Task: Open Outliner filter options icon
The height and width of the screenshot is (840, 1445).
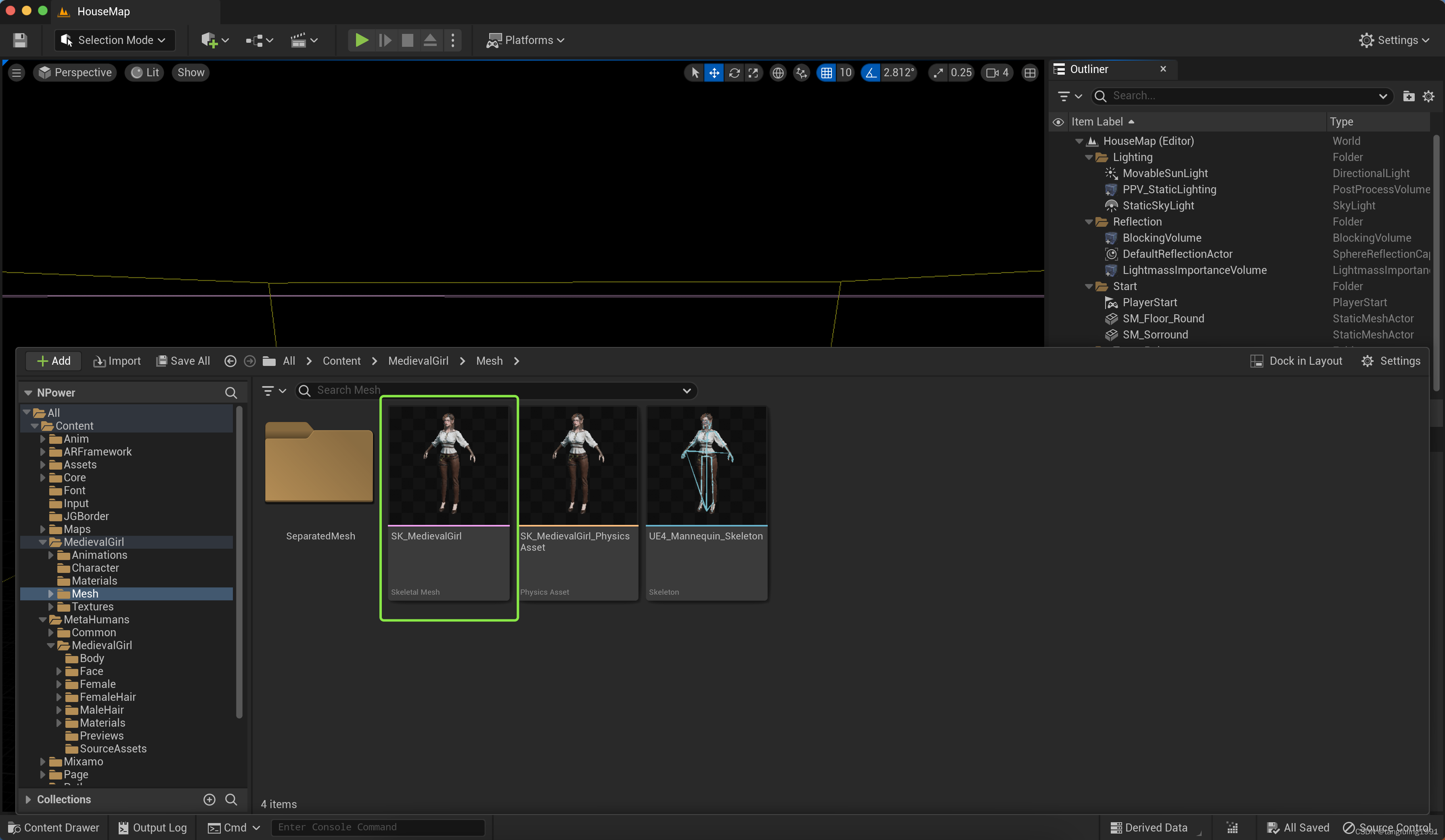Action: click(x=1069, y=96)
